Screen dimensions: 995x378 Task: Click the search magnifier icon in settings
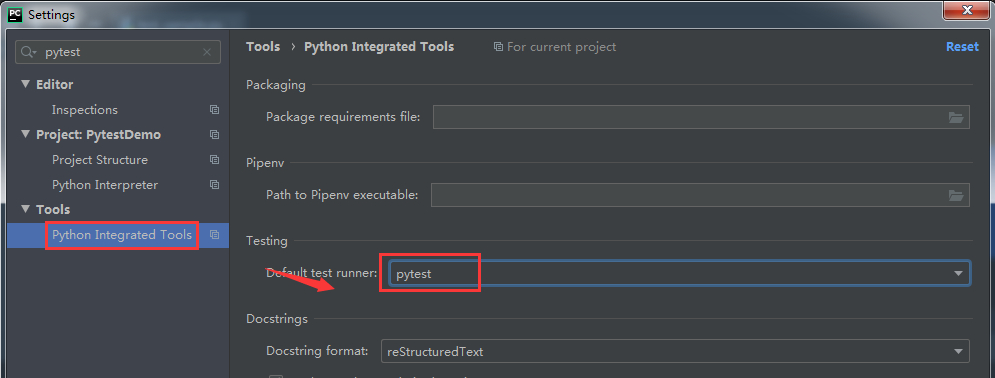click(29, 53)
